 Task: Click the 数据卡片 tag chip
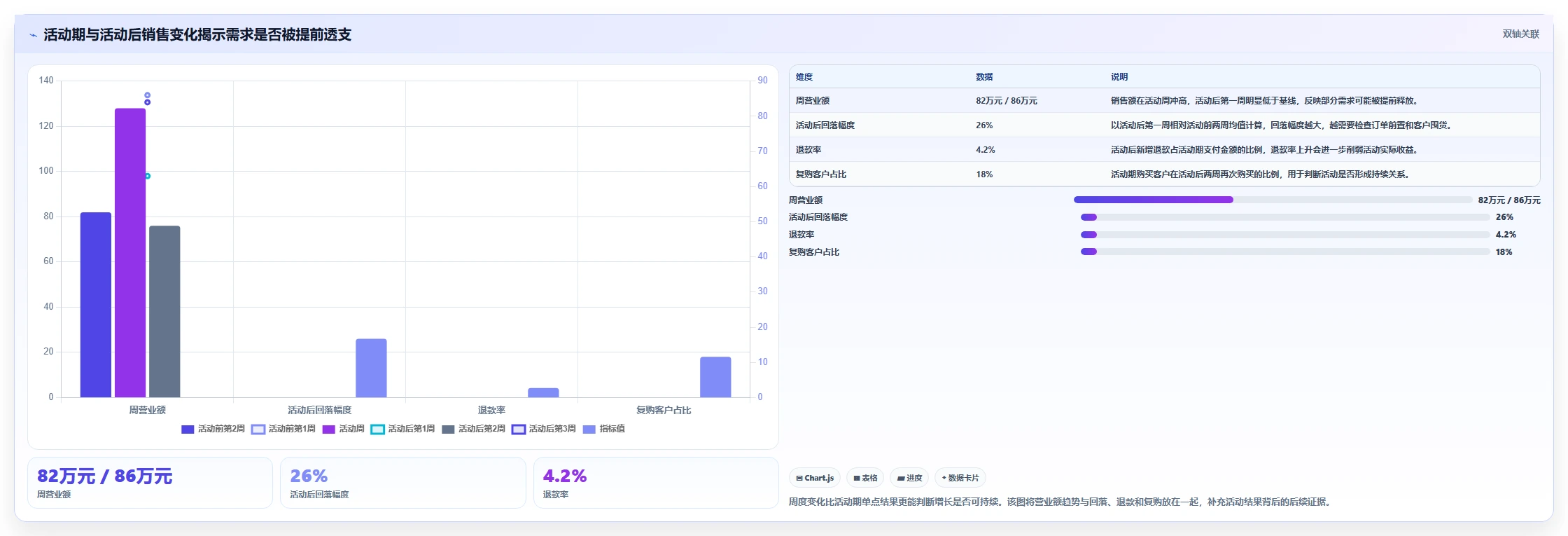[x=960, y=478]
